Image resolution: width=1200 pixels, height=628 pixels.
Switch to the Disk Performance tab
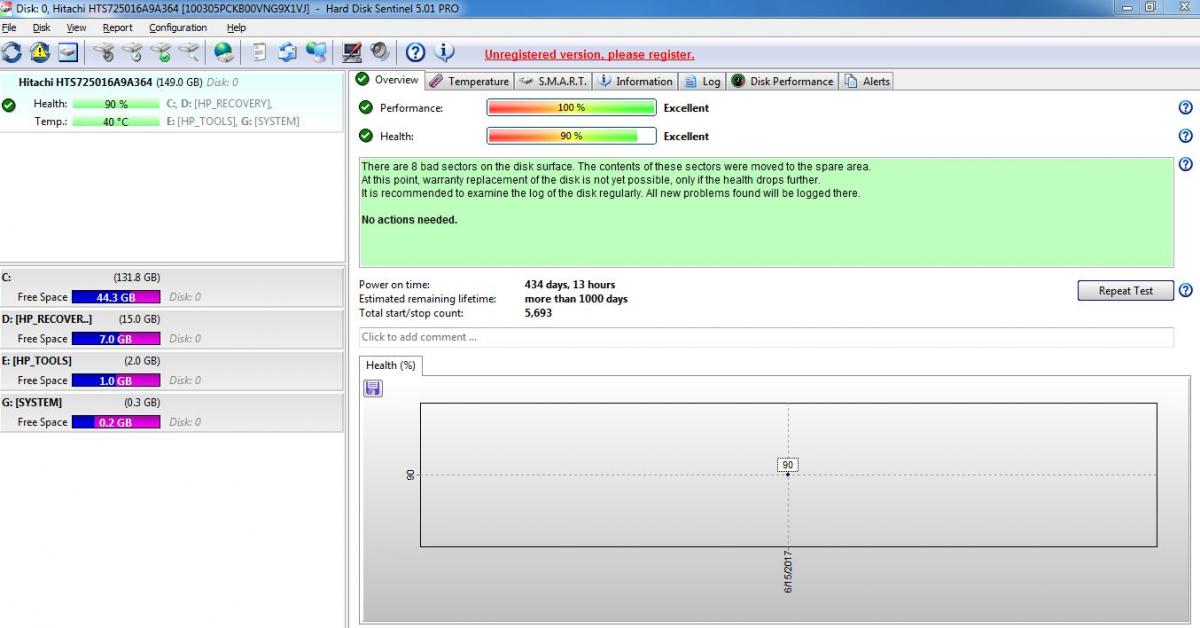point(782,81)
